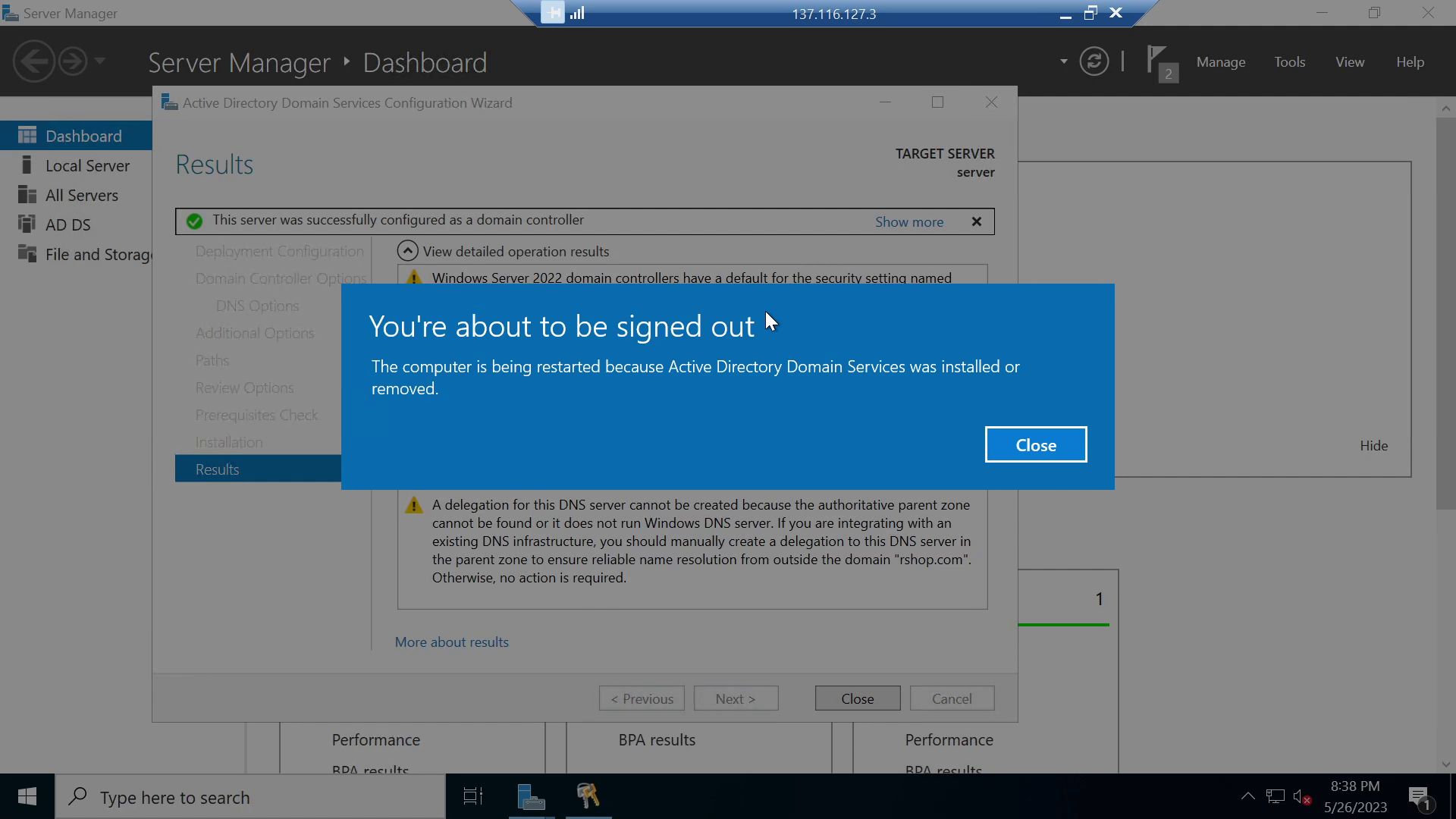The height and width of the screenshot is (819, 1456).
Task: Dismiss the DNS warning notification
Action: (977, 221)
